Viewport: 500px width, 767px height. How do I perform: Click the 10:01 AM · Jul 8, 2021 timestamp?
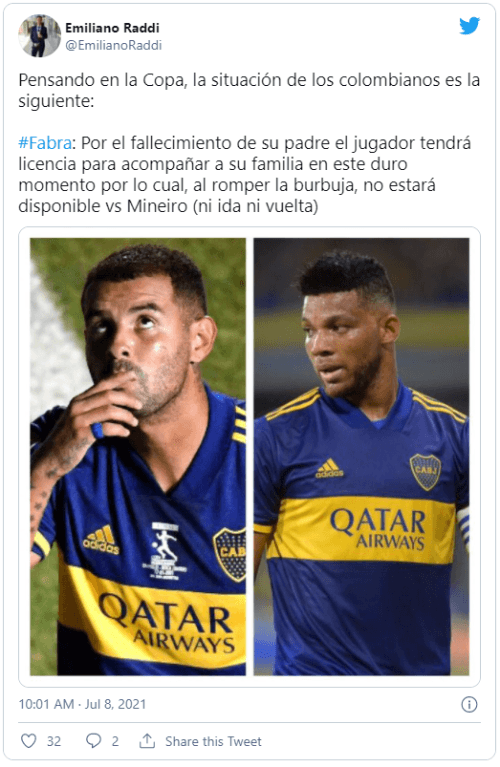click(x=82, y=704)
